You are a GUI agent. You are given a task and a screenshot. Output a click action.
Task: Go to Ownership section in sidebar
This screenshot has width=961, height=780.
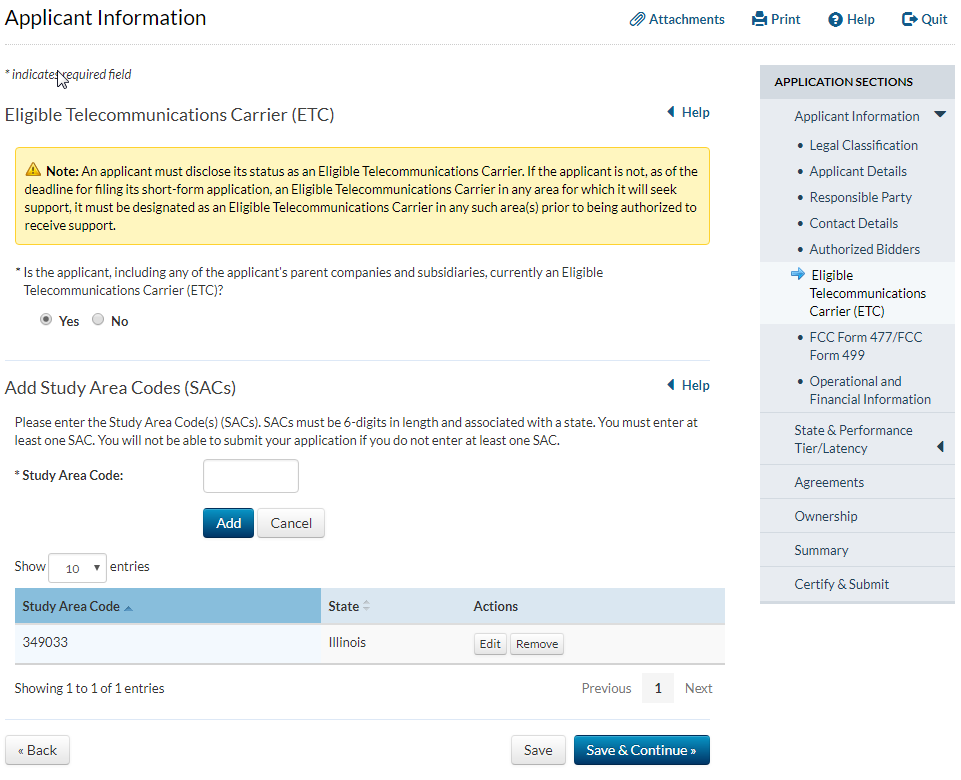tap(825, 517)
